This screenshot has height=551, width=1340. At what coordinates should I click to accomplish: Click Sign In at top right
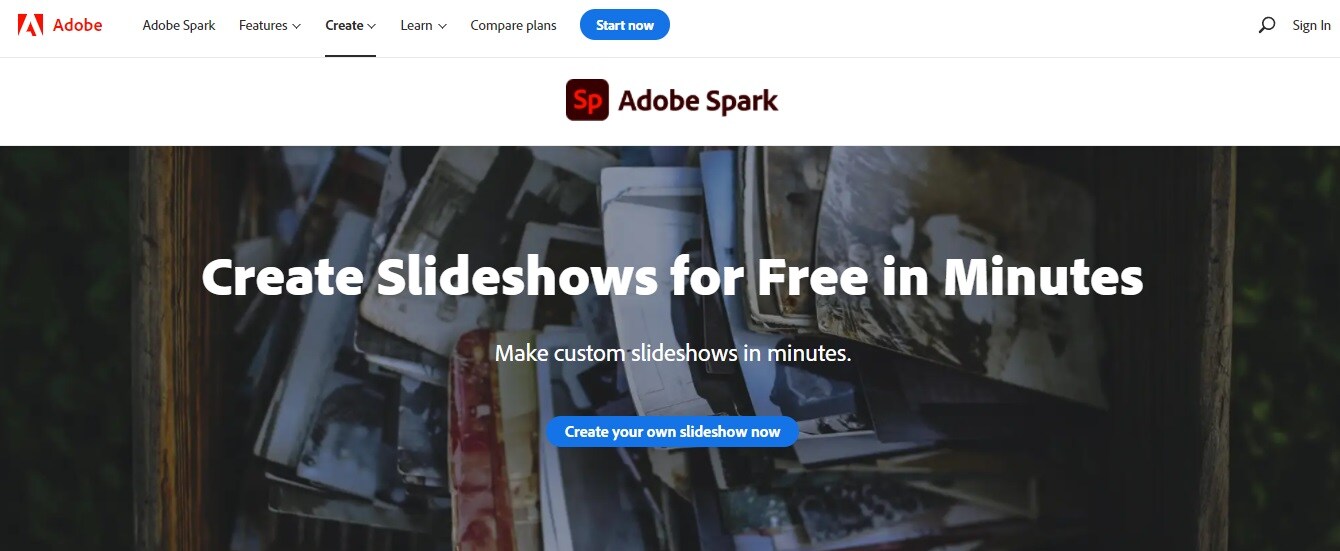(x=1311, y=25)
